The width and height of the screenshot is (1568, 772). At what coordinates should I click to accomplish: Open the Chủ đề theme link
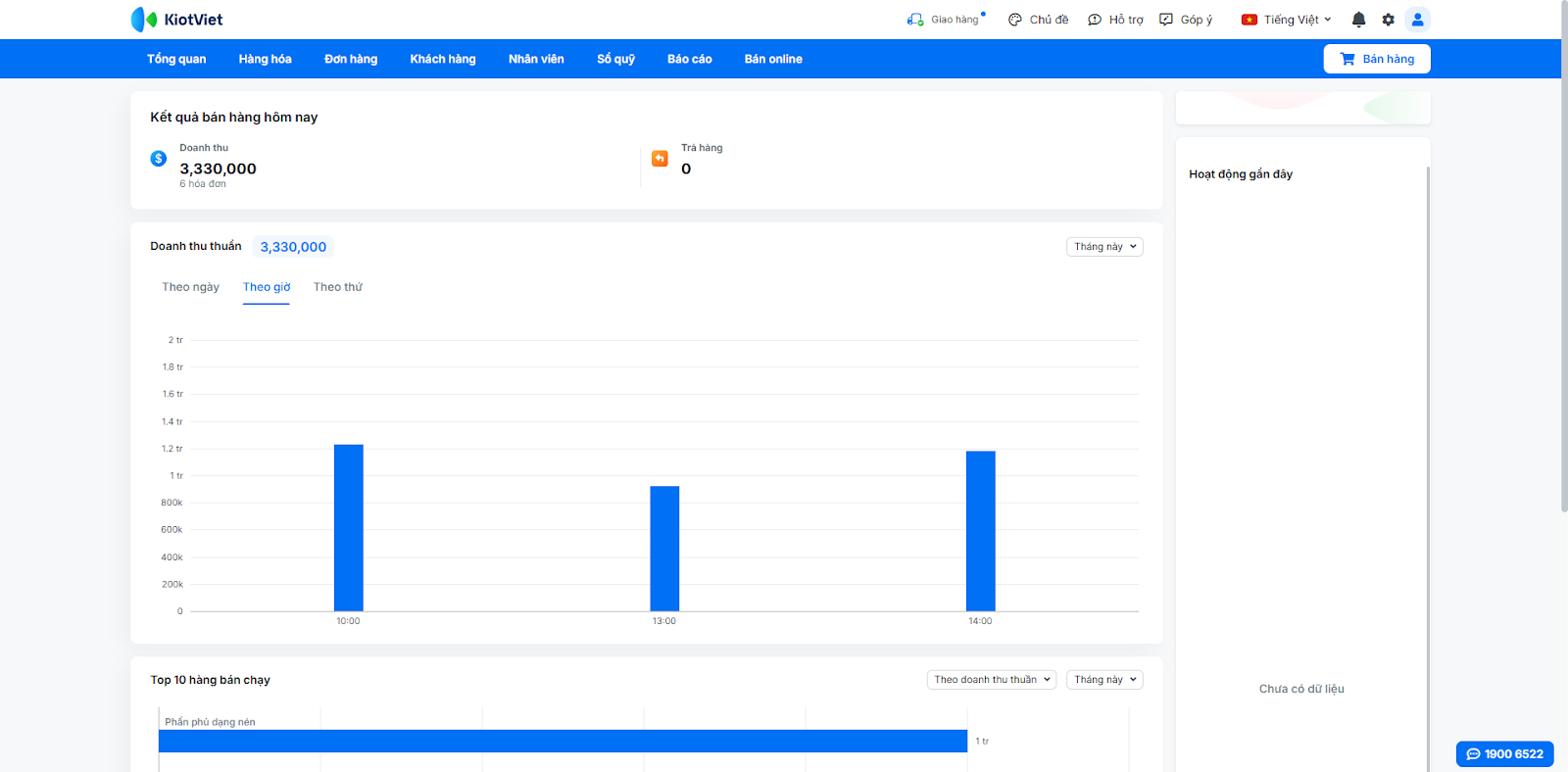coord(1049,20)
